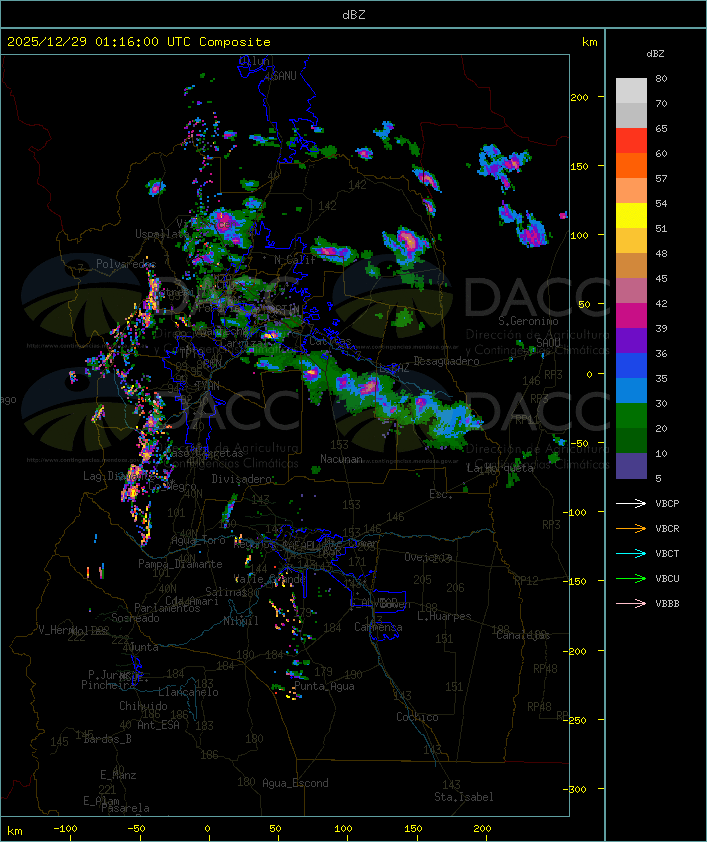Click the 'Canalejas' map label
Viewport: 707px width, 842px height.
(x=523, y=635)
